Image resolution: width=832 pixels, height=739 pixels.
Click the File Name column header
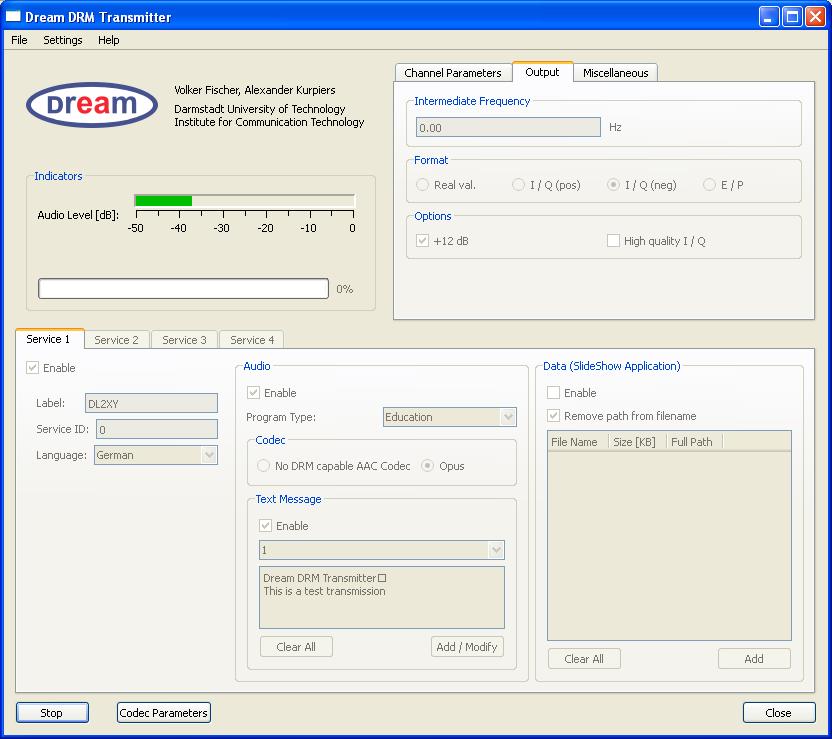tap(578, 442)
